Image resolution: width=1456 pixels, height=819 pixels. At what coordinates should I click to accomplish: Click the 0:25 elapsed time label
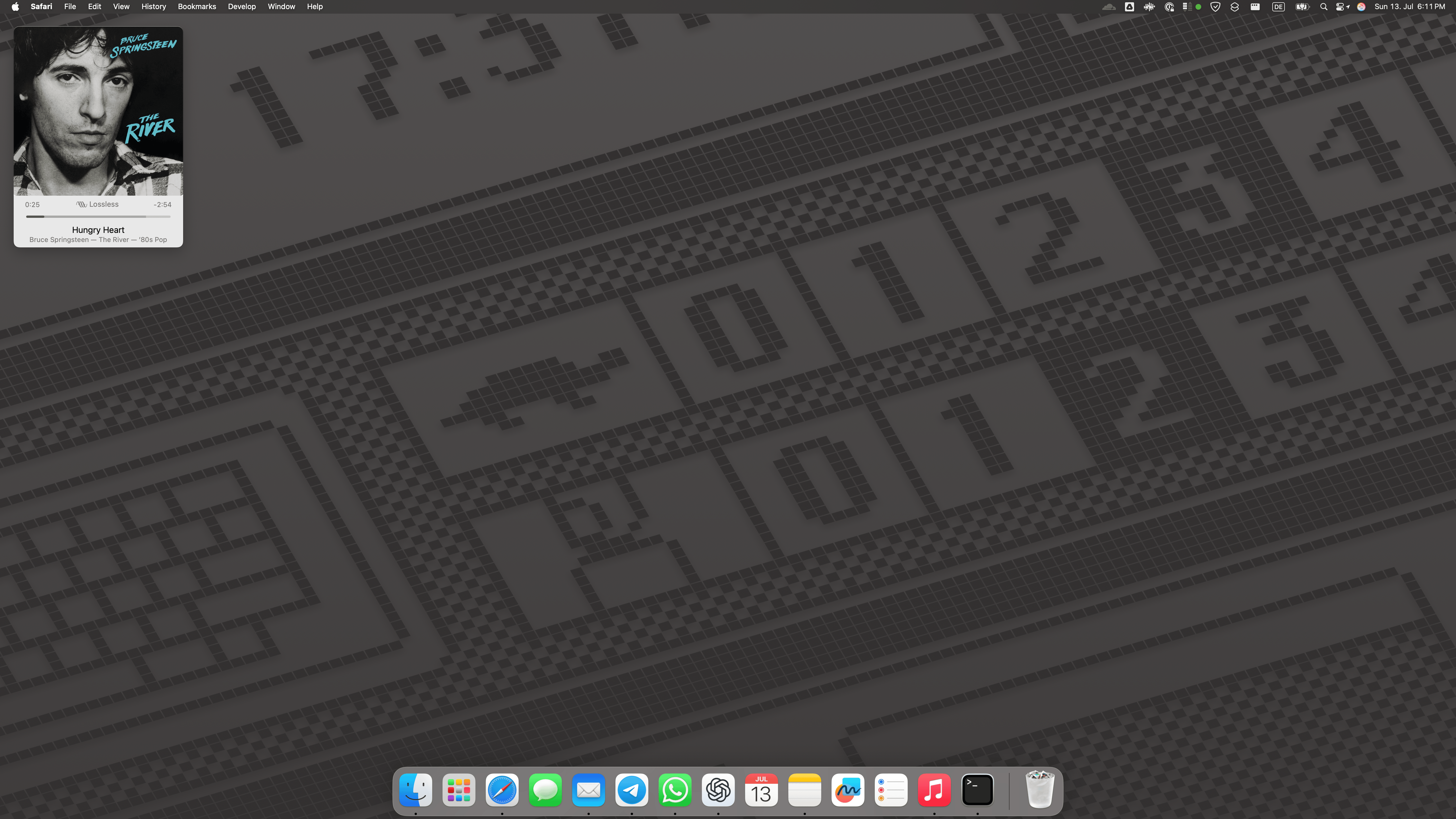tap(32, 205)
